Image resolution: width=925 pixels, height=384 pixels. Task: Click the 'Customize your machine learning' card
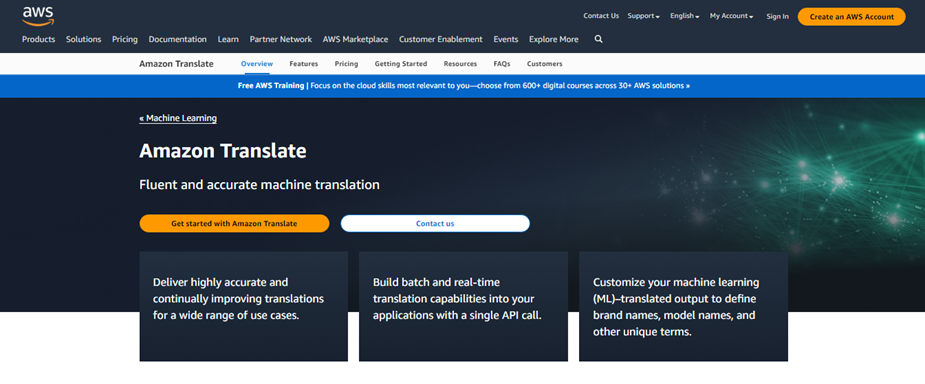683,306
